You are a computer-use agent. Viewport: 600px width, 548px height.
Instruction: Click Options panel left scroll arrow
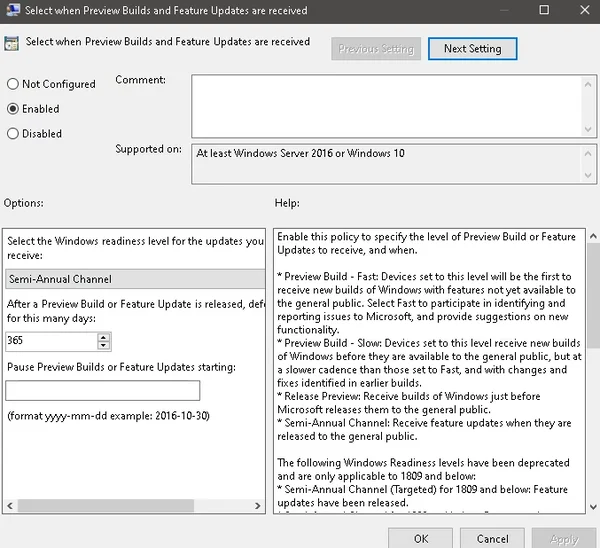tap(10, 506)
